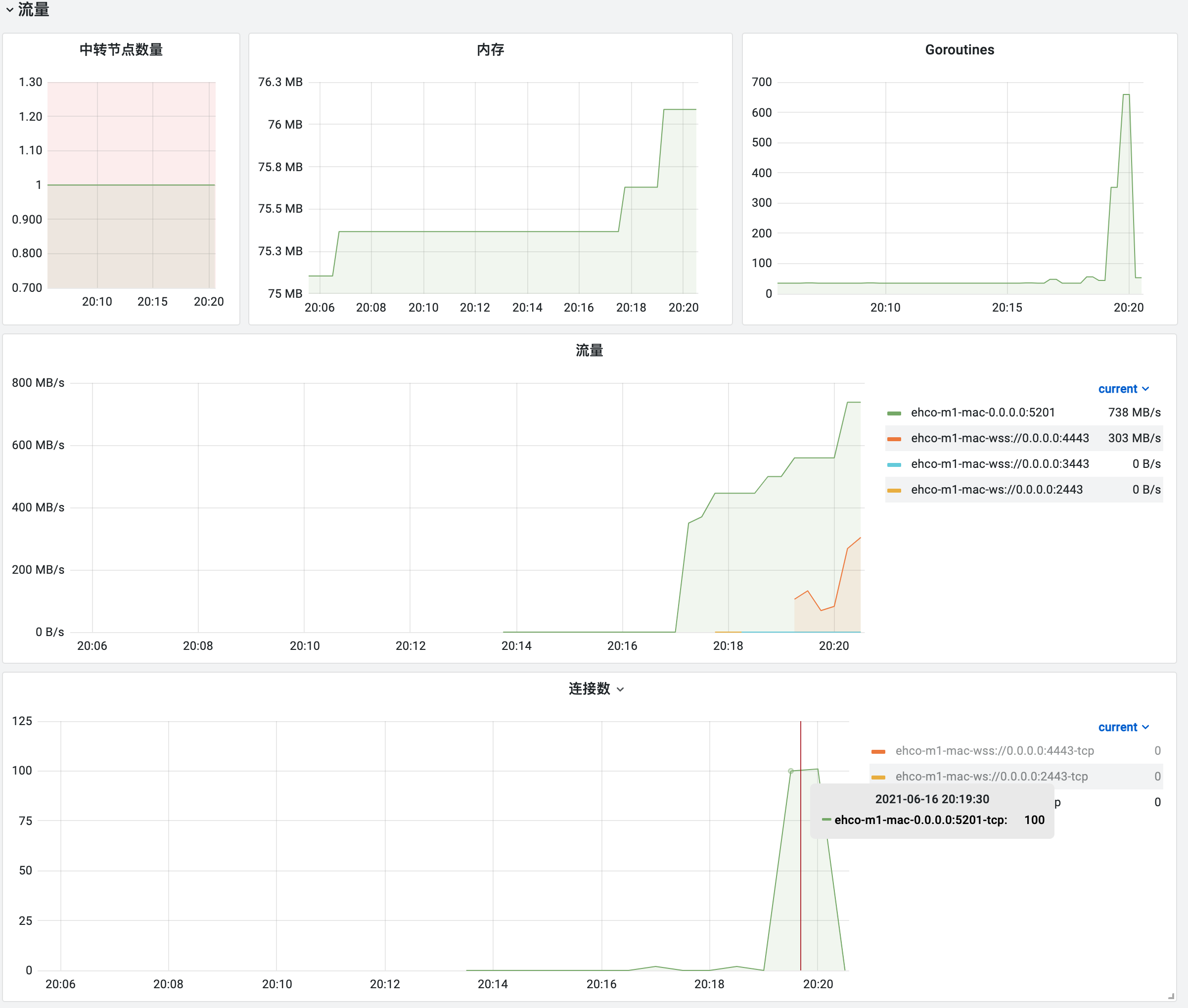The image size is (1188, 1008).
Task: Open the current sort dropdown in 流量 legend
Action: [1123, 389]
